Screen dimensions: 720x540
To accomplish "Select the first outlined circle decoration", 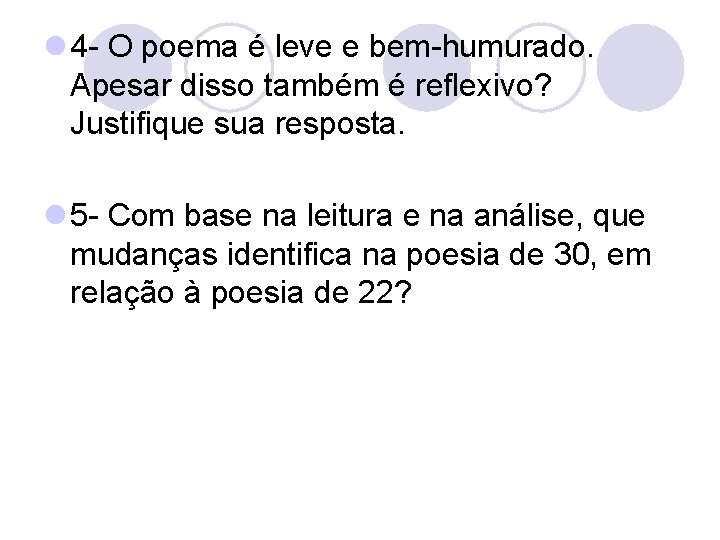I will coord(229,68).
